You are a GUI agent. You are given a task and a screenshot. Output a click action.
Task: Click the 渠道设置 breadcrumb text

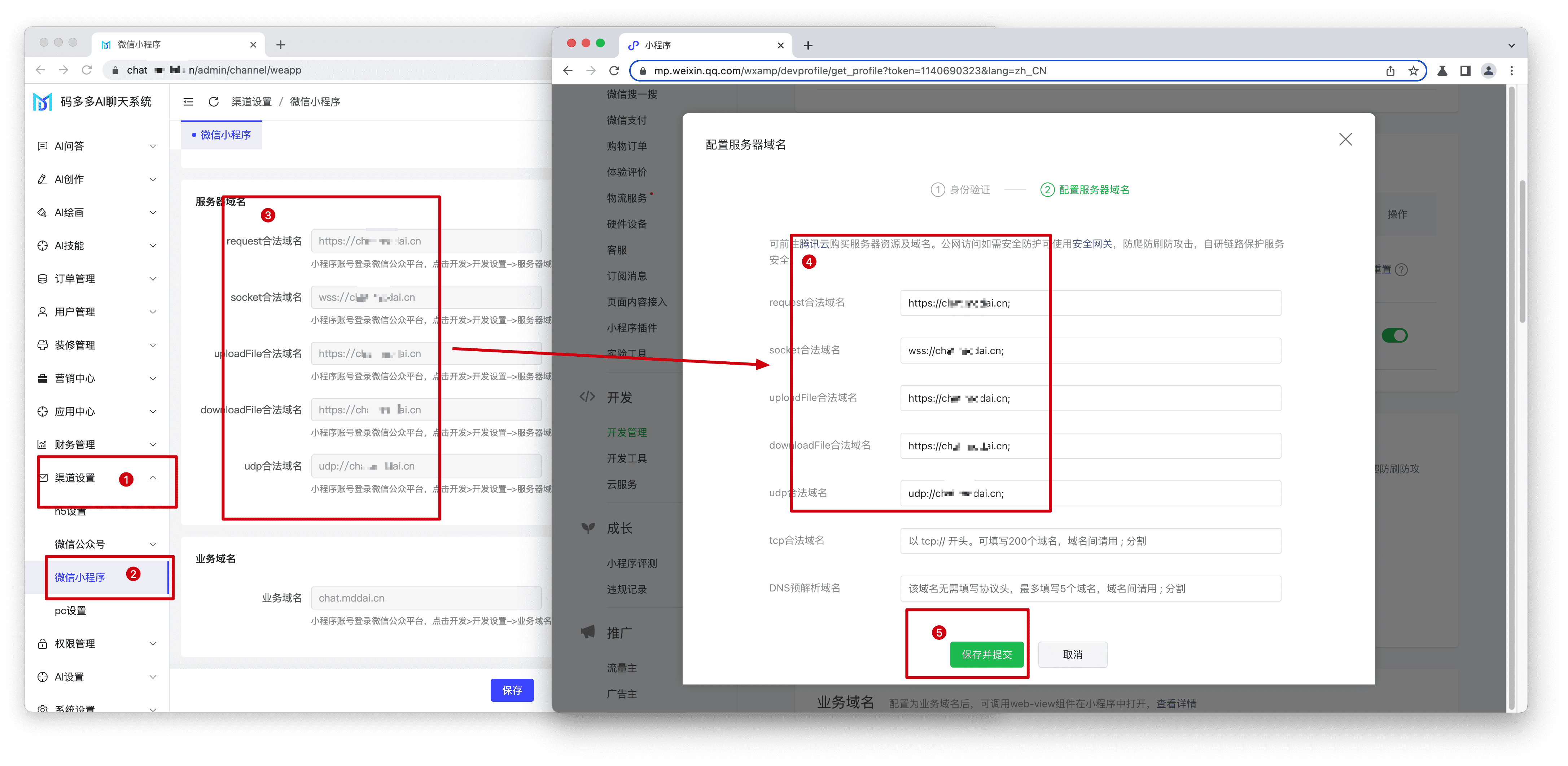pos(251,102)
